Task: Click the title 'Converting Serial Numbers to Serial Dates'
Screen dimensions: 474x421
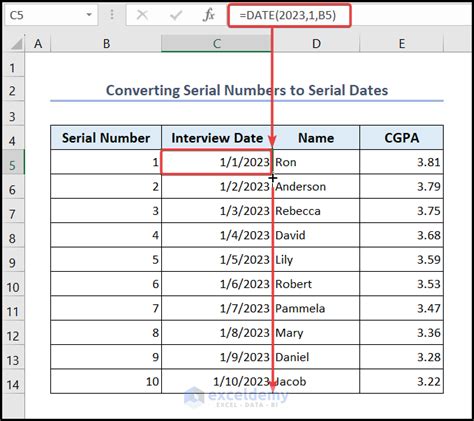Action: 247,90
